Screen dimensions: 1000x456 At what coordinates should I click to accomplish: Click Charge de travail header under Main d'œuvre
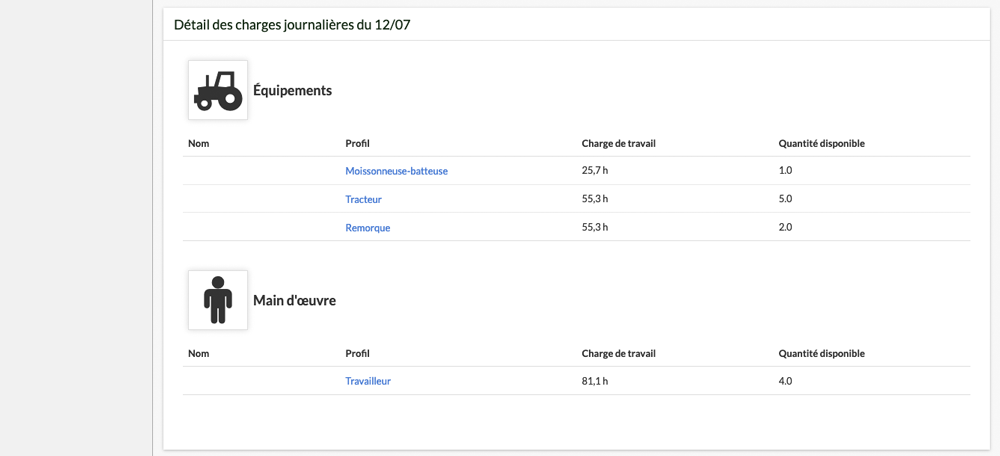click(x=619, y=353)
